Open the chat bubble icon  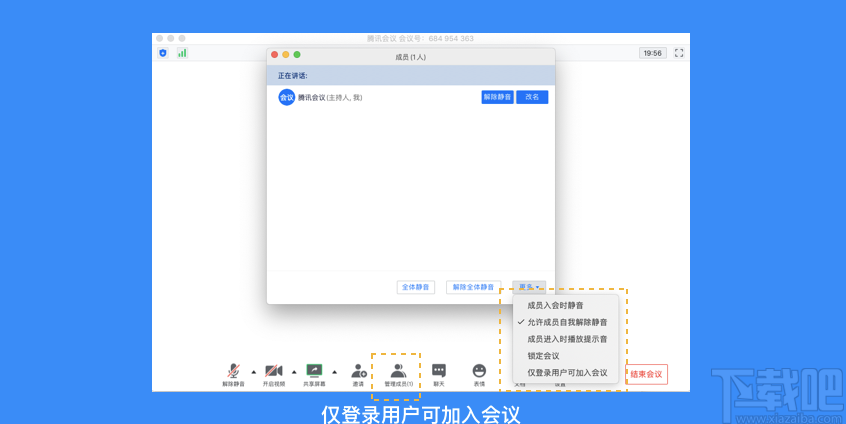pyautogui.click(x=439, y=371)
